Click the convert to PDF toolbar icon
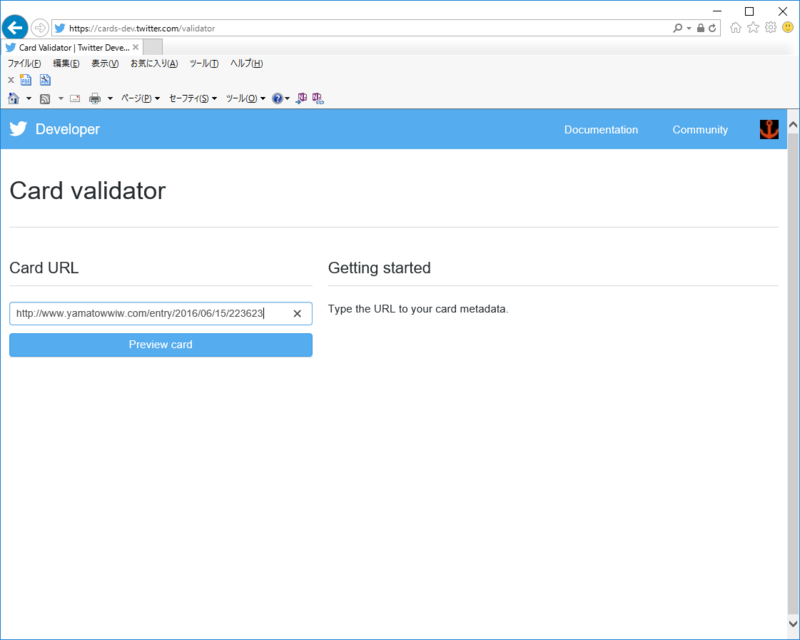This screenshot has height=640, width=800. [x=26, y=80]
